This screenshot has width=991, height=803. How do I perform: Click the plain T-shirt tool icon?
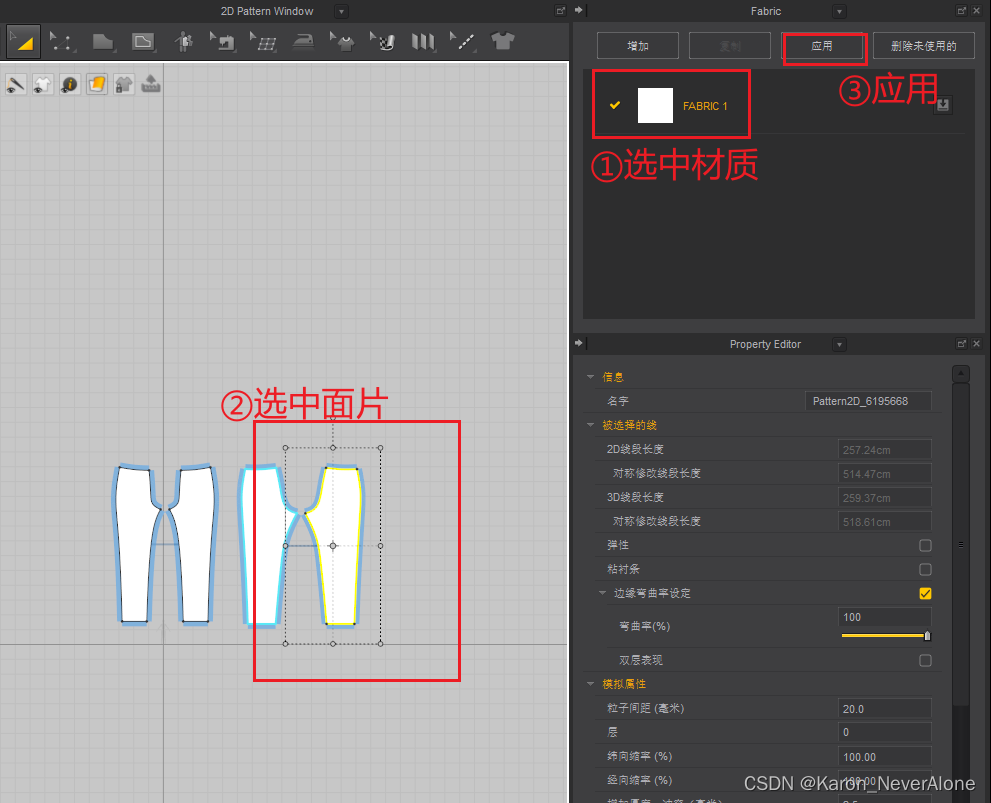(502, 42)
